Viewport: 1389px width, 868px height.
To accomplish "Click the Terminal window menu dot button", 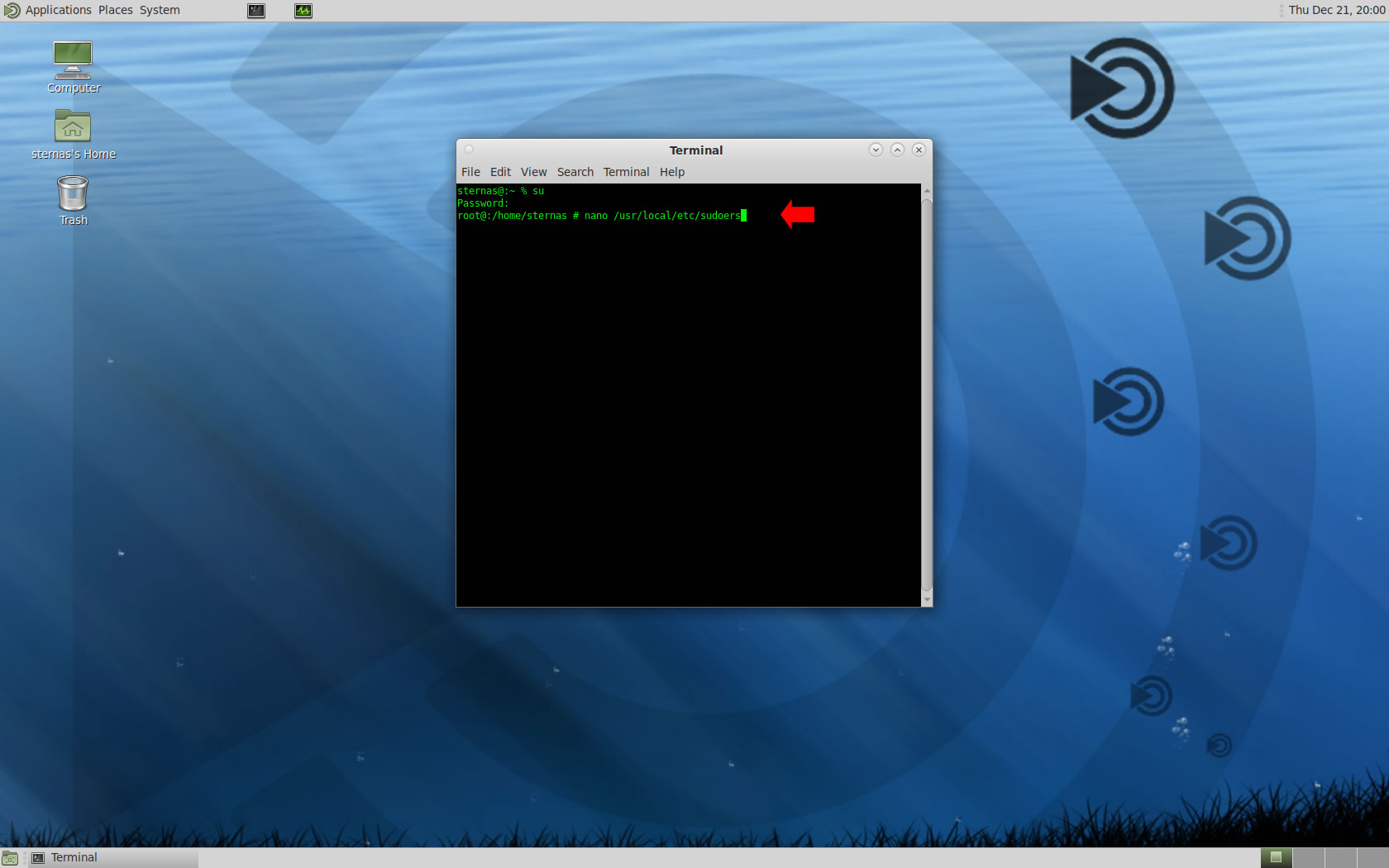I will click(469, 150).
